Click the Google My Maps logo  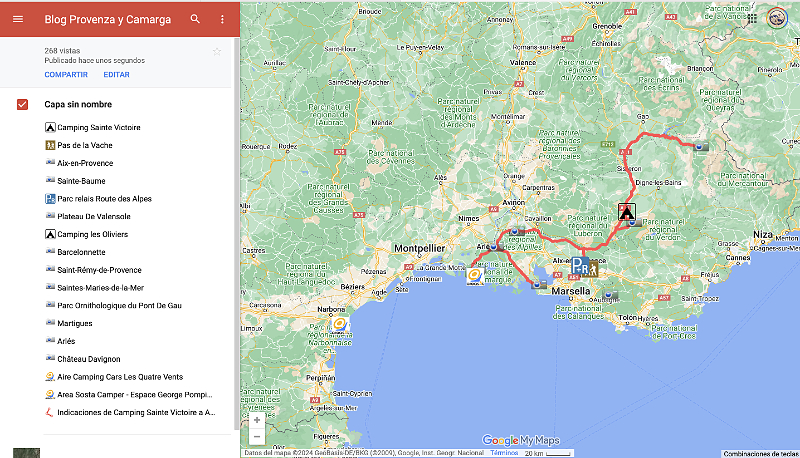tap(521, 440)
